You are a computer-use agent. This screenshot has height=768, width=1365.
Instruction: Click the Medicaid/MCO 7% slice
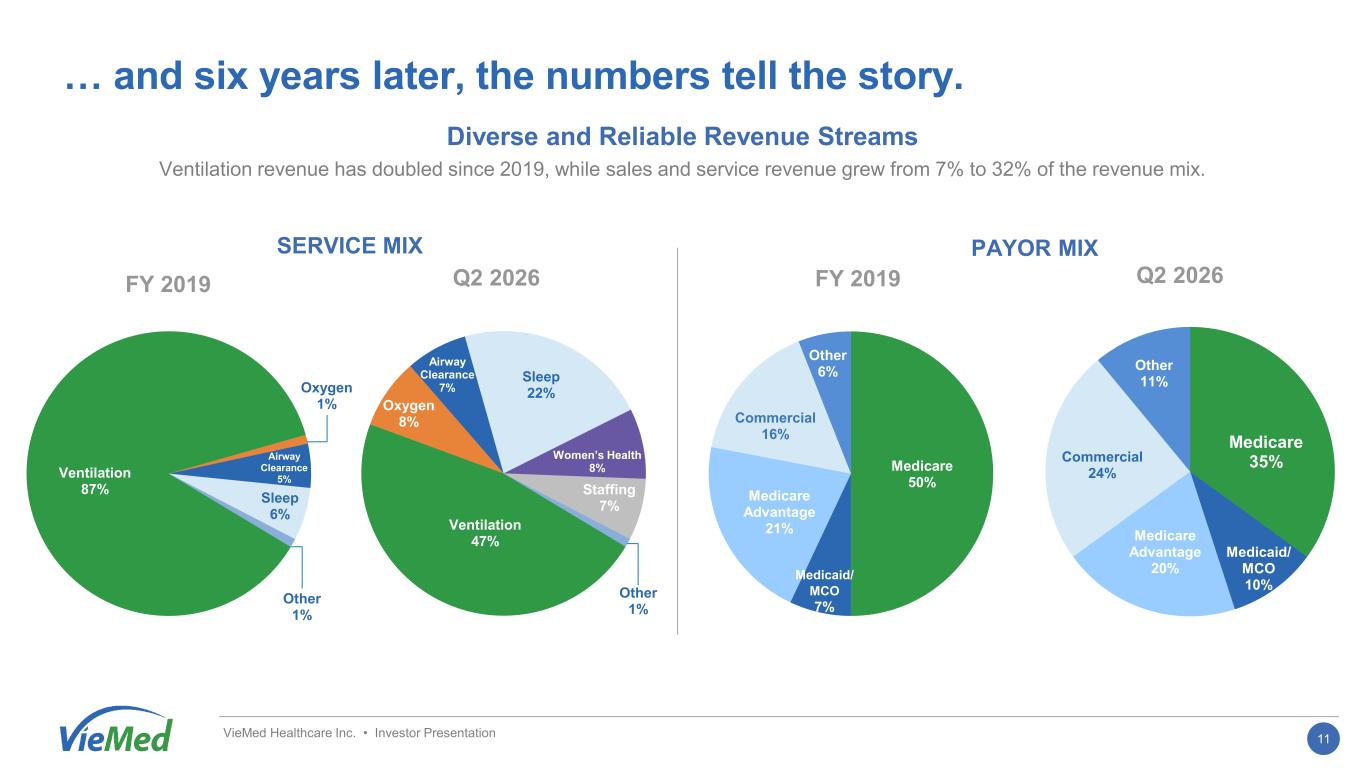(825, 590)
